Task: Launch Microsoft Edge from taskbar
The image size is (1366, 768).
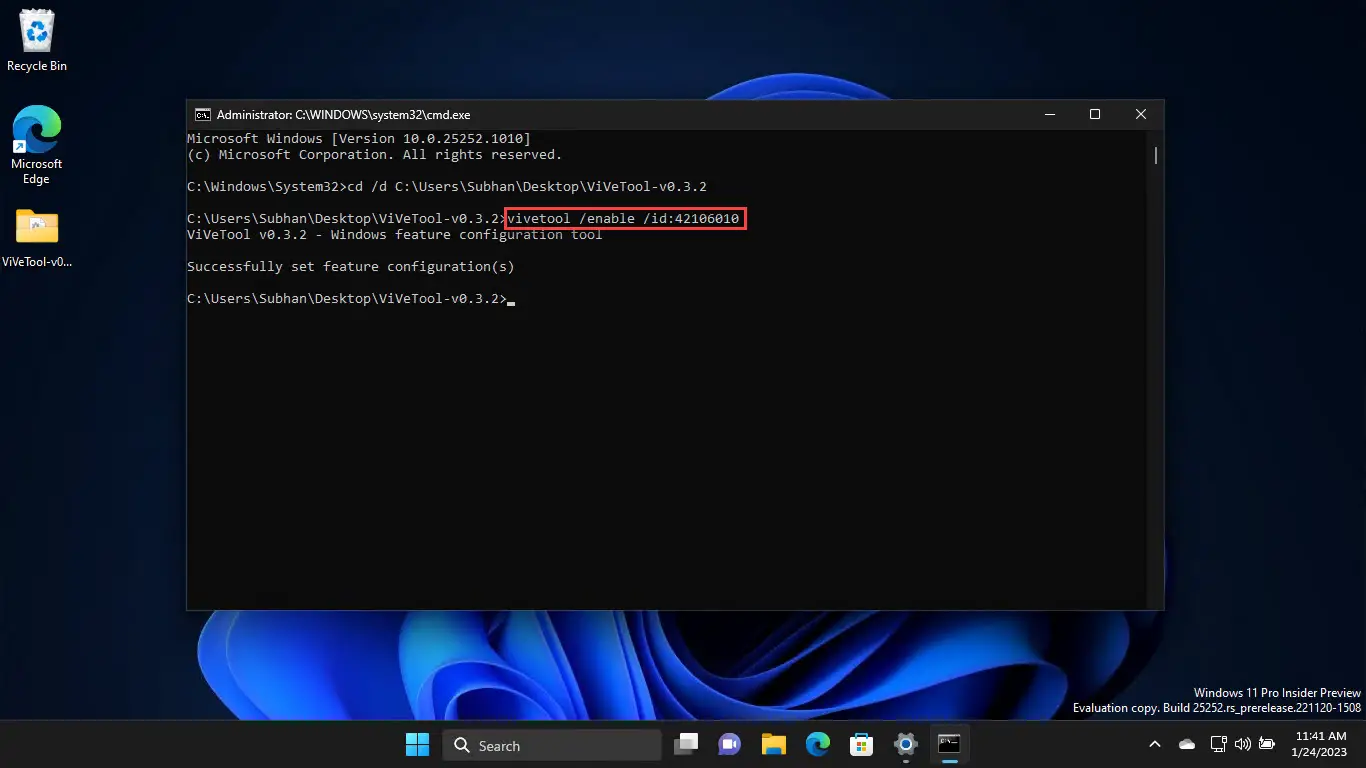Action: pyautogui.click(x=817, y=745)
